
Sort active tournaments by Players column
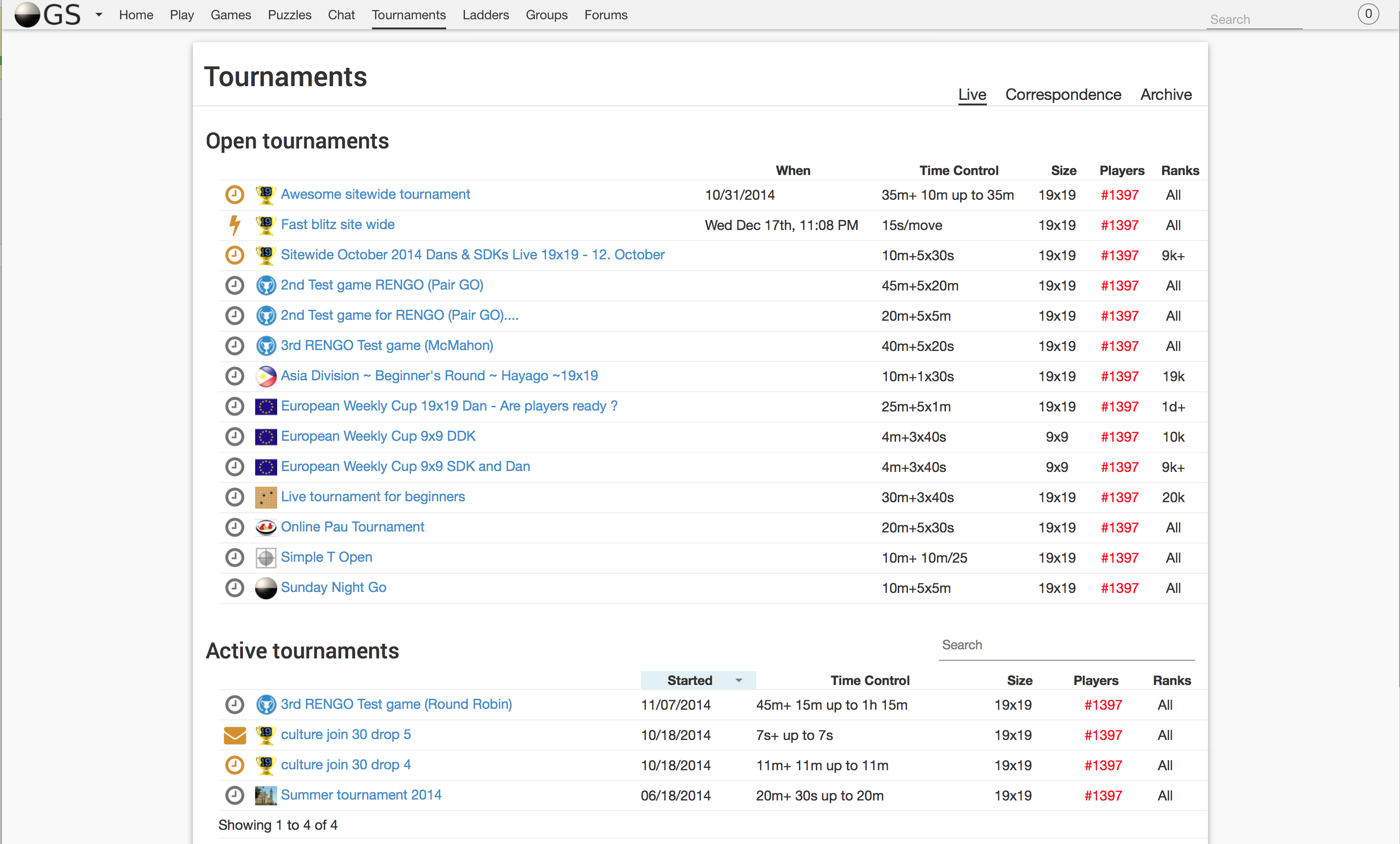(1095, 680)
